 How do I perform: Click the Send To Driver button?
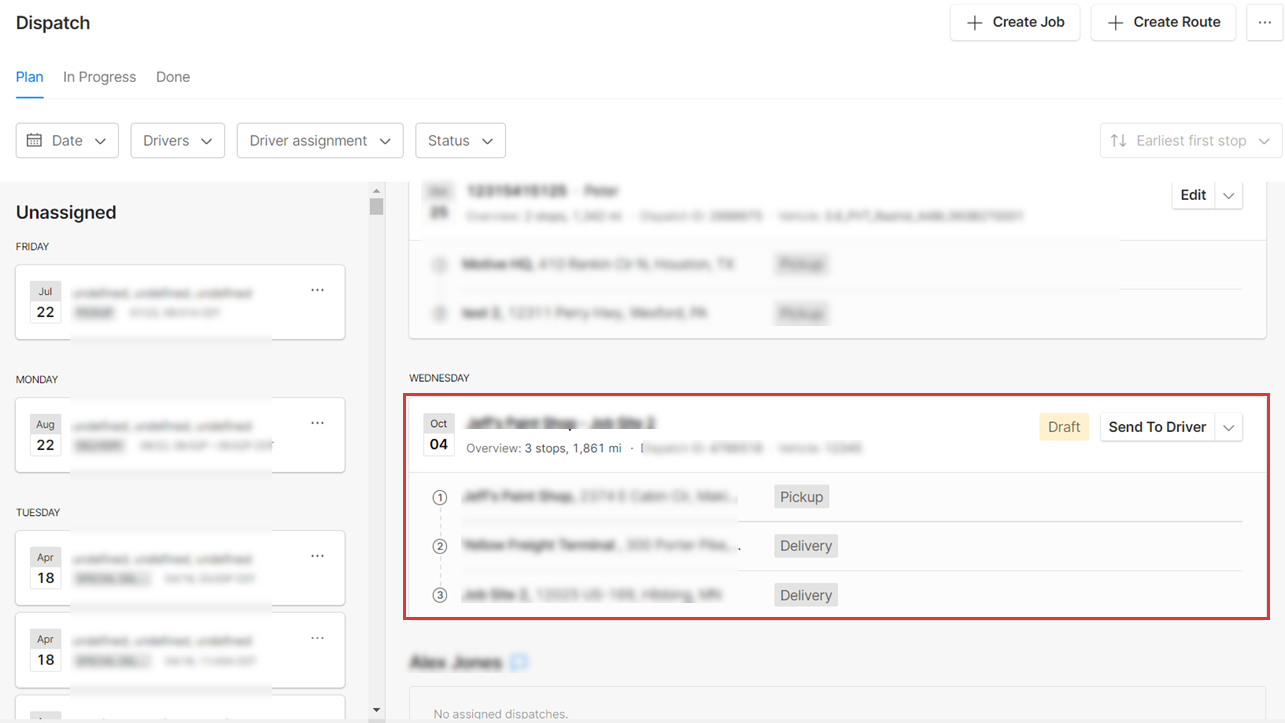point(1157,427)
